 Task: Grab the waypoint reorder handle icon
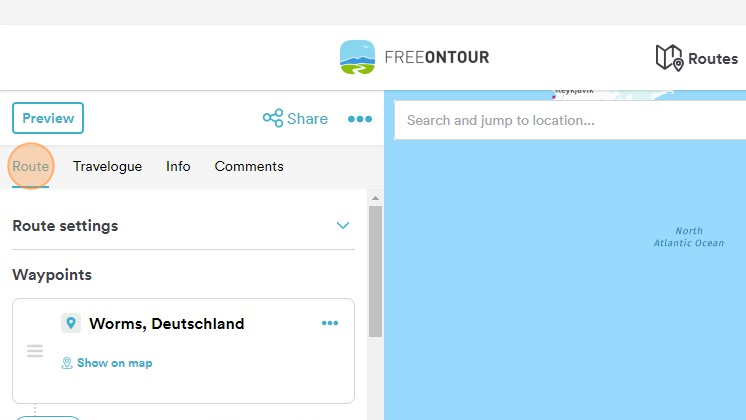[x=35, y=351]
